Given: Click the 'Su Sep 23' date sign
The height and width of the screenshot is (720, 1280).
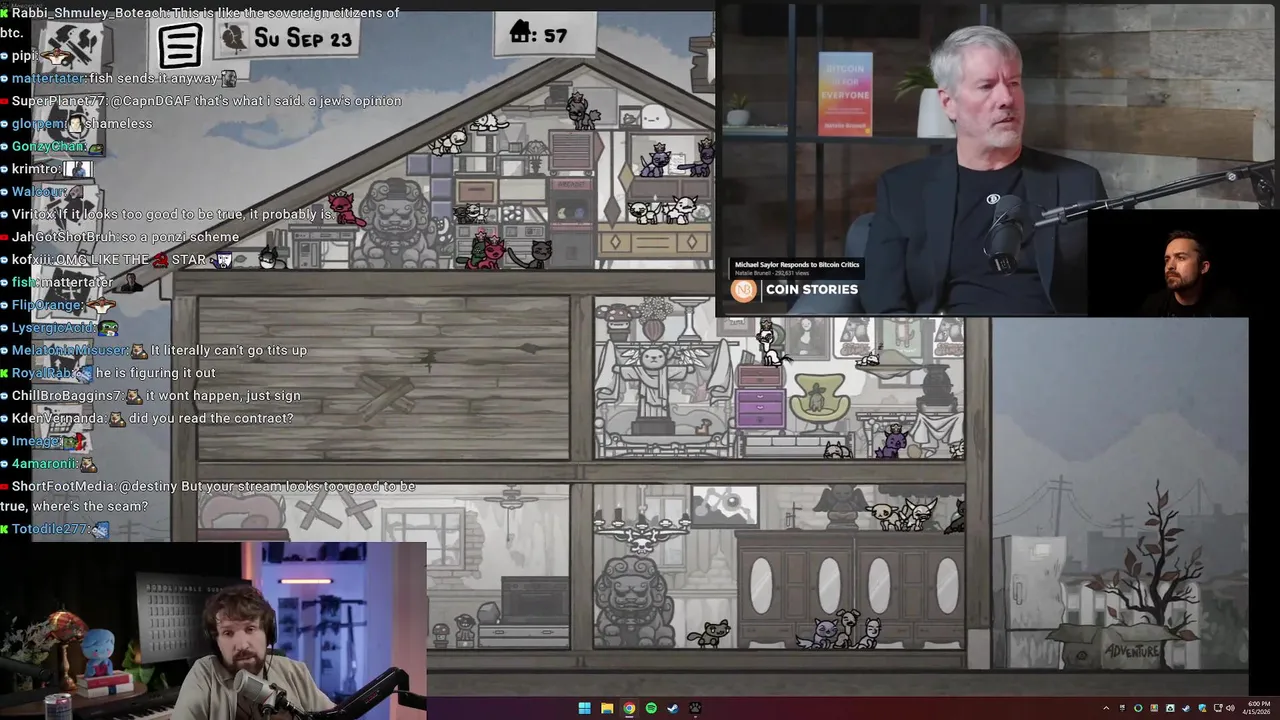Looking at the screenshot, I should point(303,38).
